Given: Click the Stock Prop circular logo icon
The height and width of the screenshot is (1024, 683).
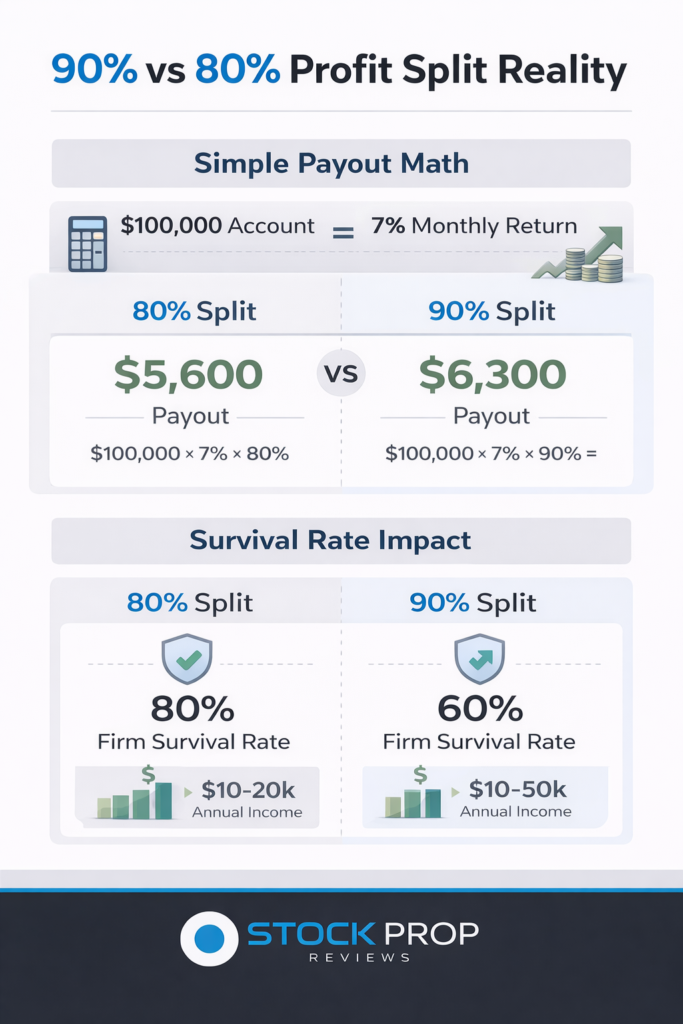Looking at the screenshot, I should (x=209, y=939).
